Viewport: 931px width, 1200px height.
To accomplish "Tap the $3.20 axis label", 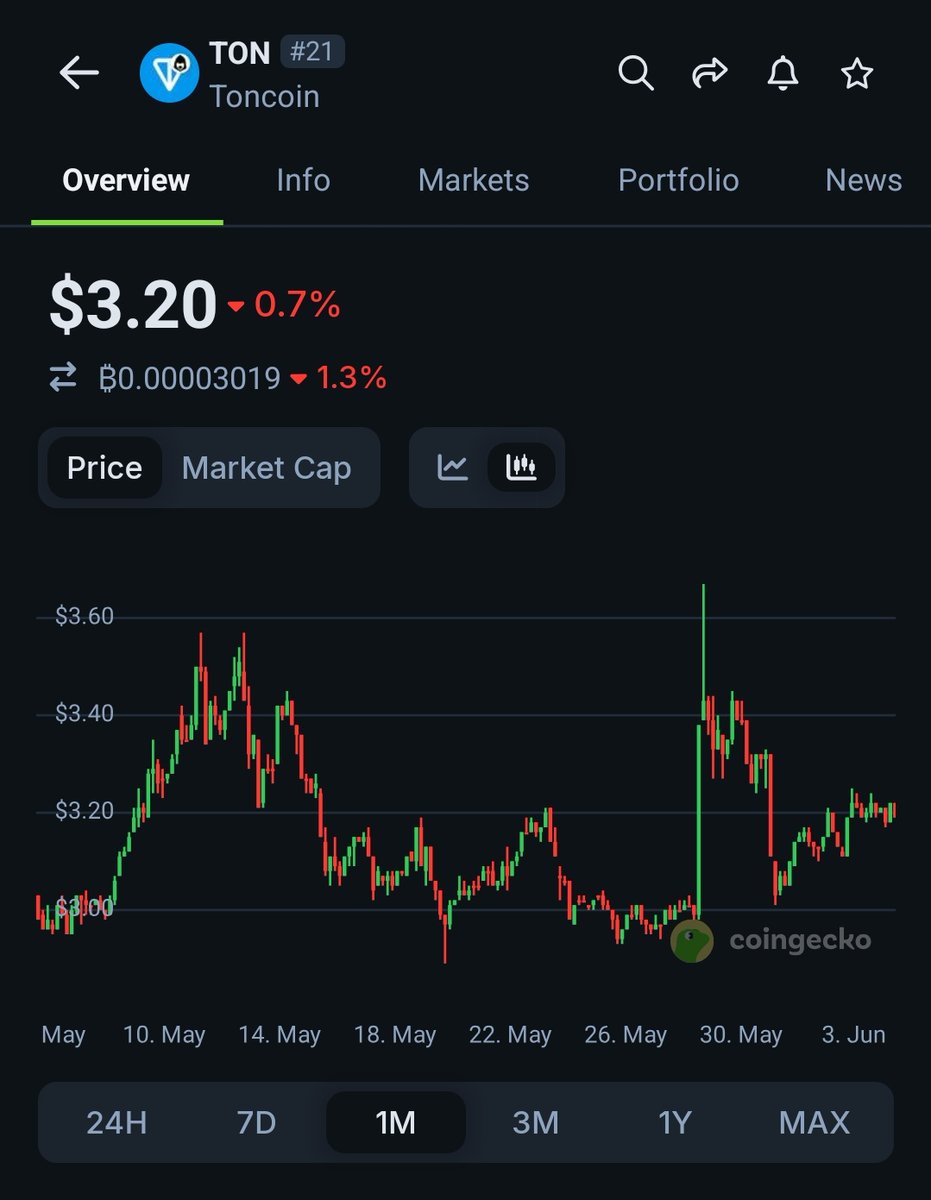I will coord(85,810).
